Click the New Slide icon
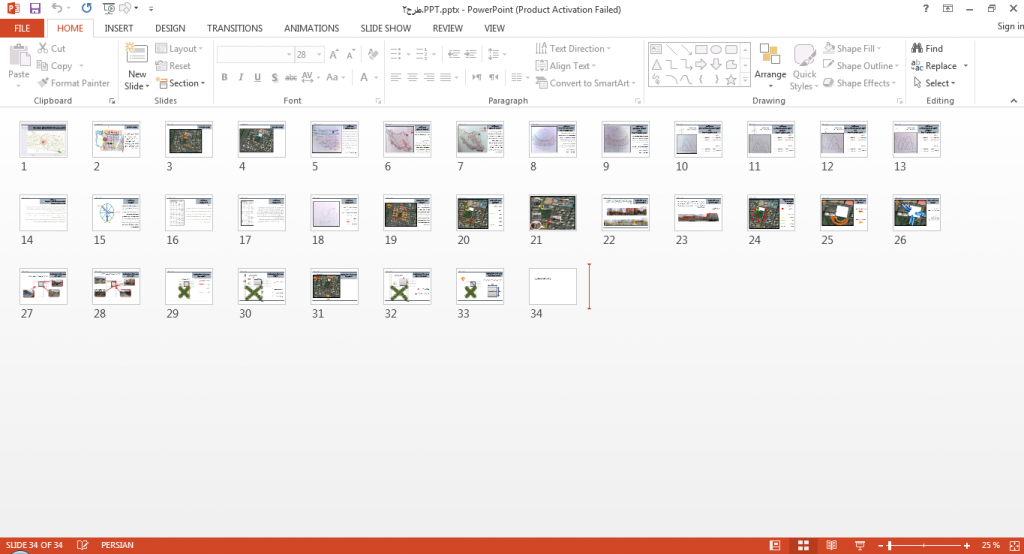Image resolution: width=1024 pixels, height=554 pixels. point(136,56)
